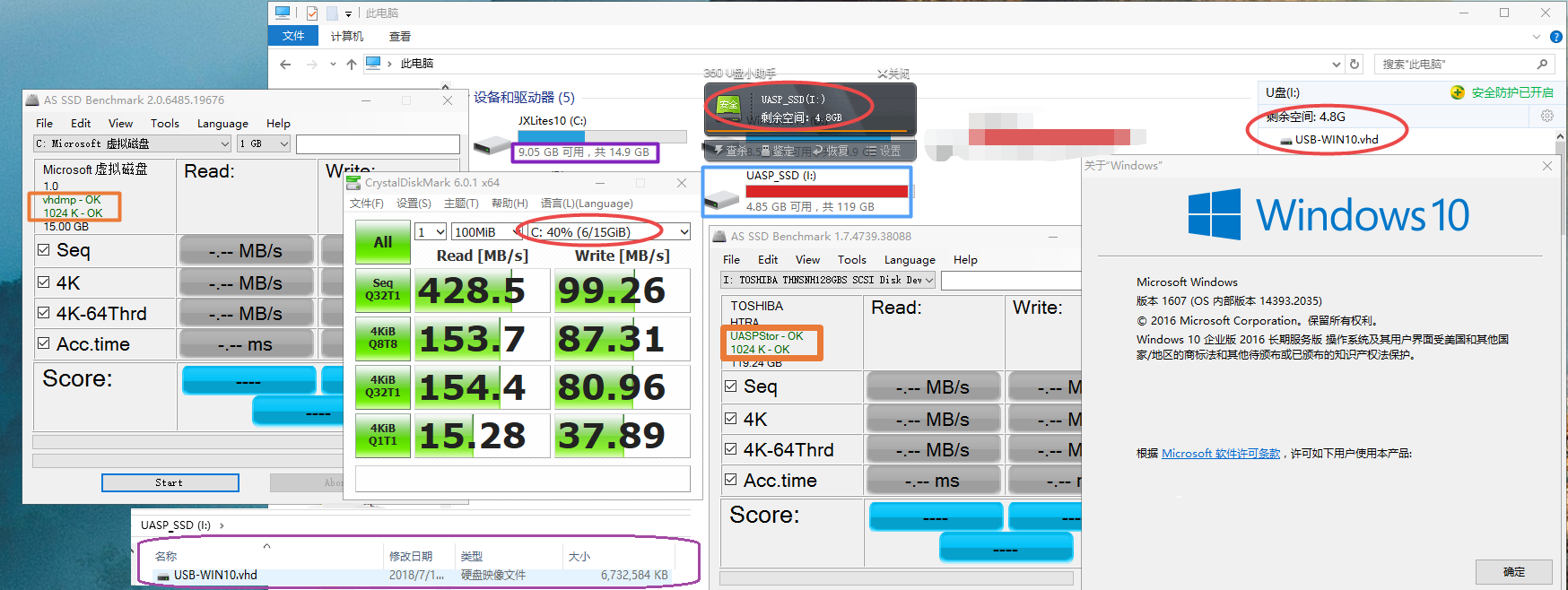Click the green plus 安全防护 icon

pos(1458,92)
